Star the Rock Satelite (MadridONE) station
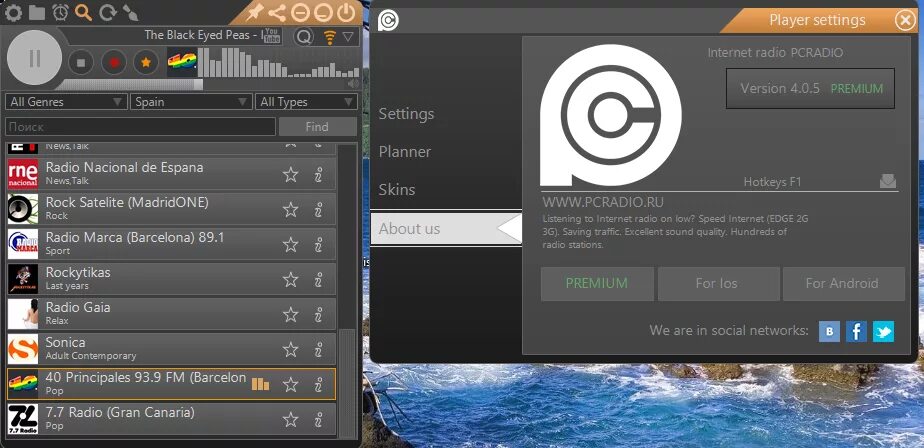This screenshot has height=448, width=924. click(x=290, y=209)
